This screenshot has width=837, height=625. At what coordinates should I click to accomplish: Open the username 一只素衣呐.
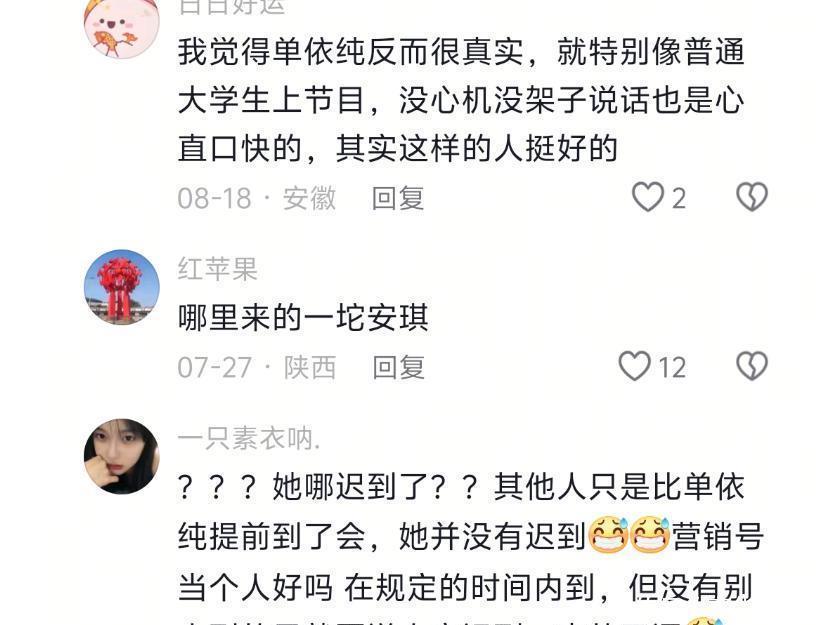click(x=249, y=439)
